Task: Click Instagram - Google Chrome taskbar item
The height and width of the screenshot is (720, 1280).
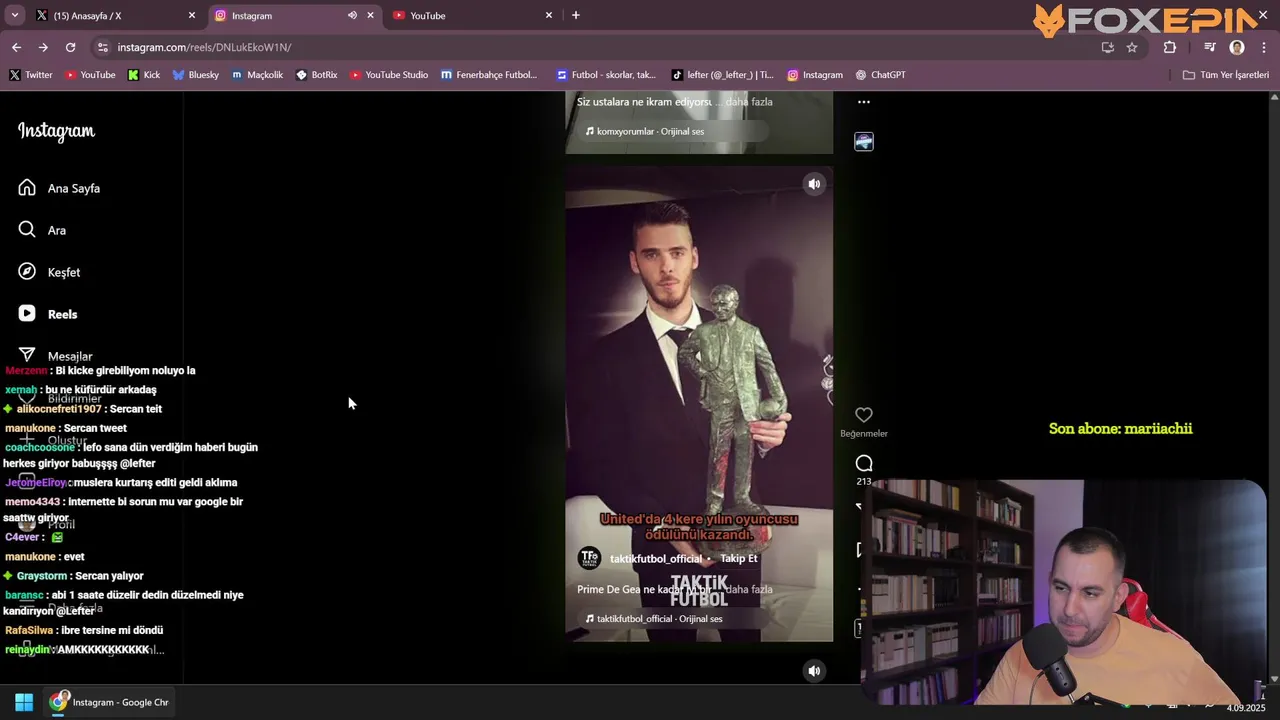Action: click(x=110, y=702)
